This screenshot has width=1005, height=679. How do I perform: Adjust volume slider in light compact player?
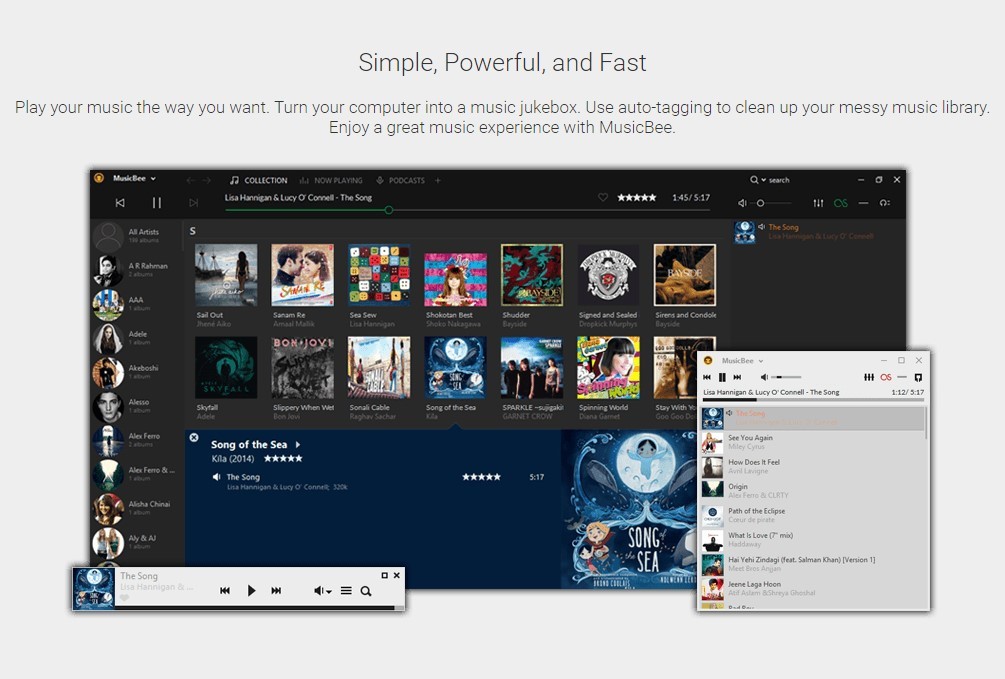(x=786, y=377)
